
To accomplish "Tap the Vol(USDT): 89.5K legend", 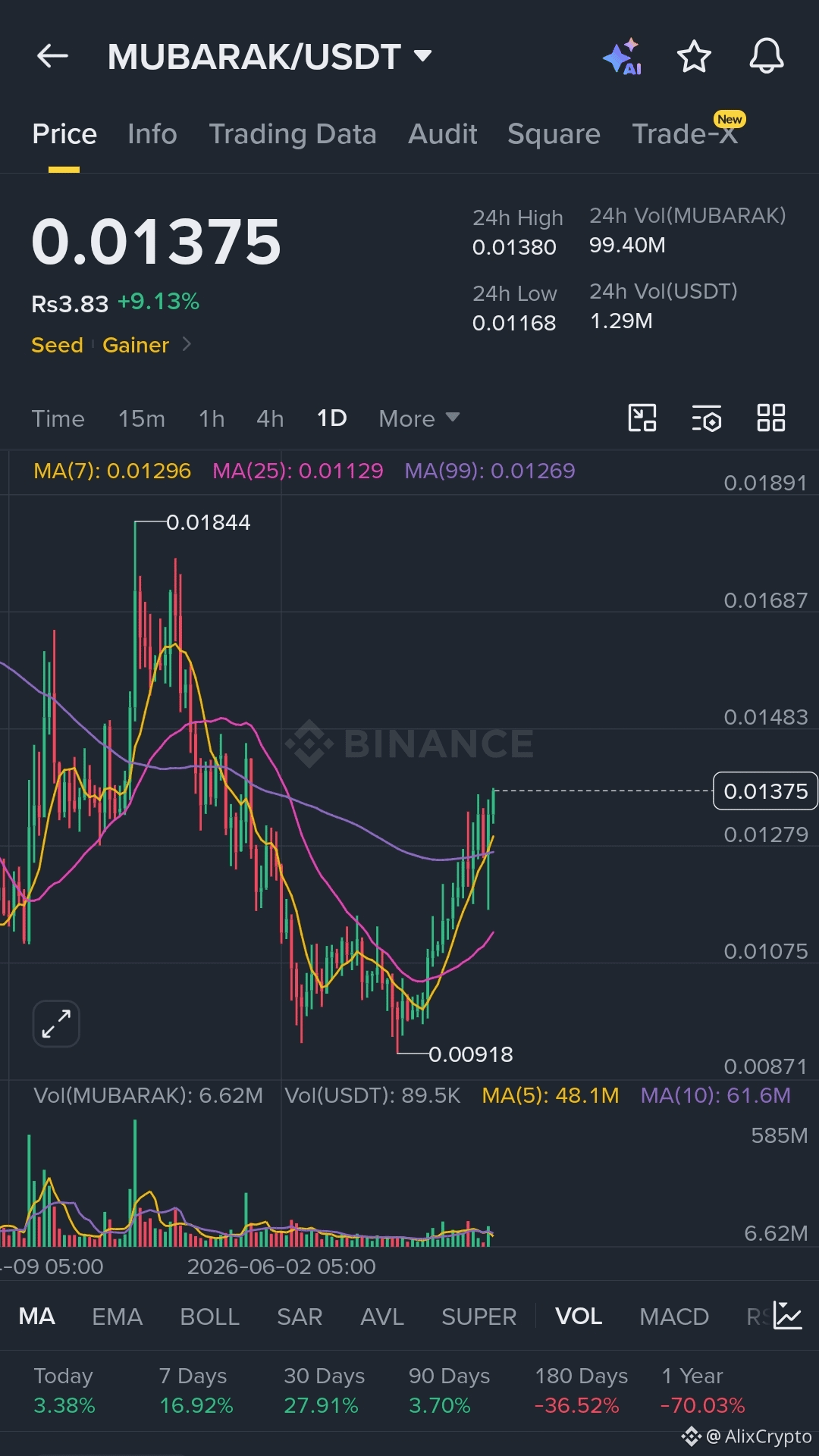I will [x=372, y=1095].
